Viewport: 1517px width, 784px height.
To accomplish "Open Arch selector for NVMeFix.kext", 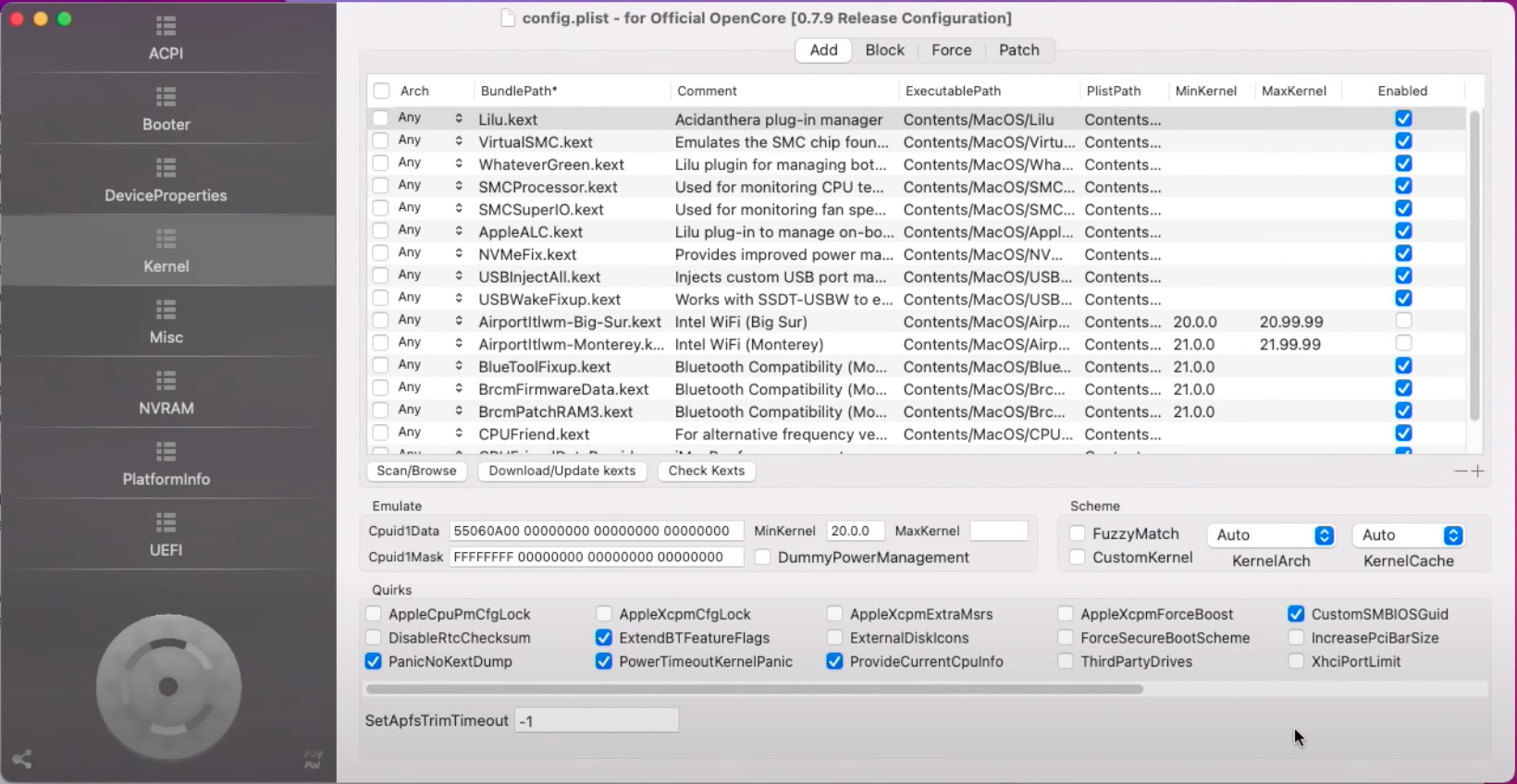I will click(431, 253).
